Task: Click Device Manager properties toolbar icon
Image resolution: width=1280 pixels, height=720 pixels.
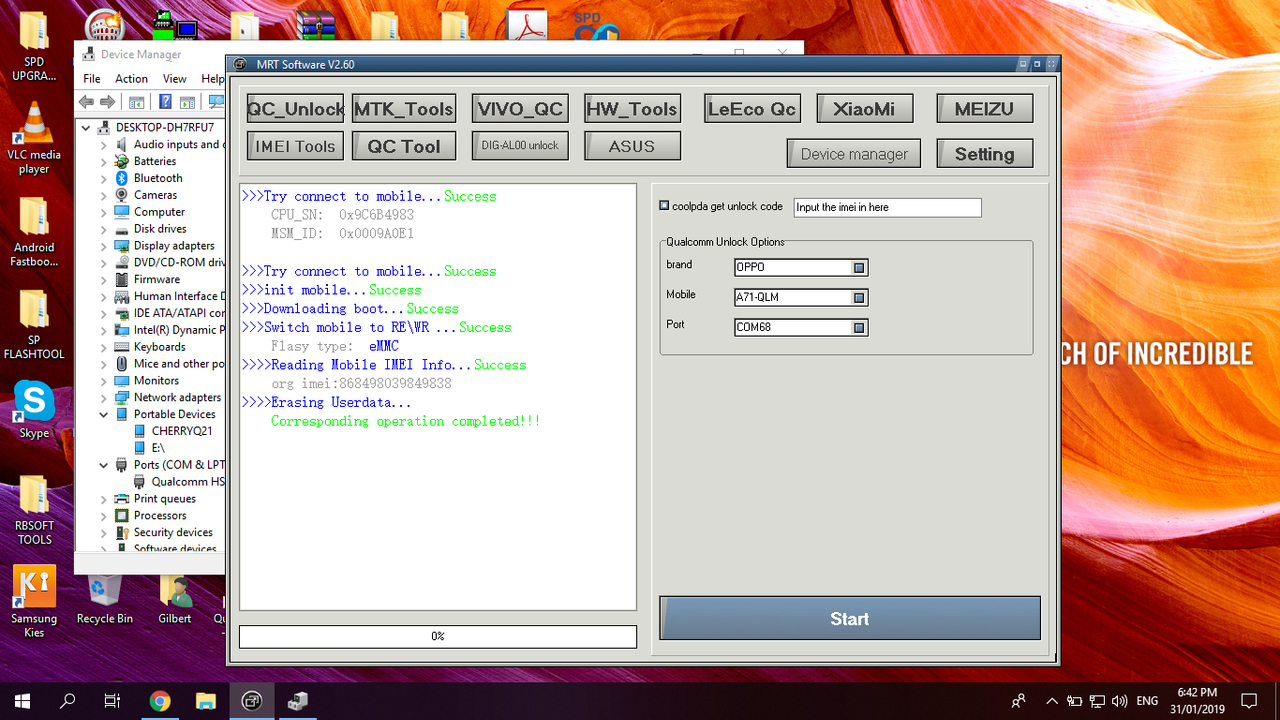Action: tap(137, 102)
